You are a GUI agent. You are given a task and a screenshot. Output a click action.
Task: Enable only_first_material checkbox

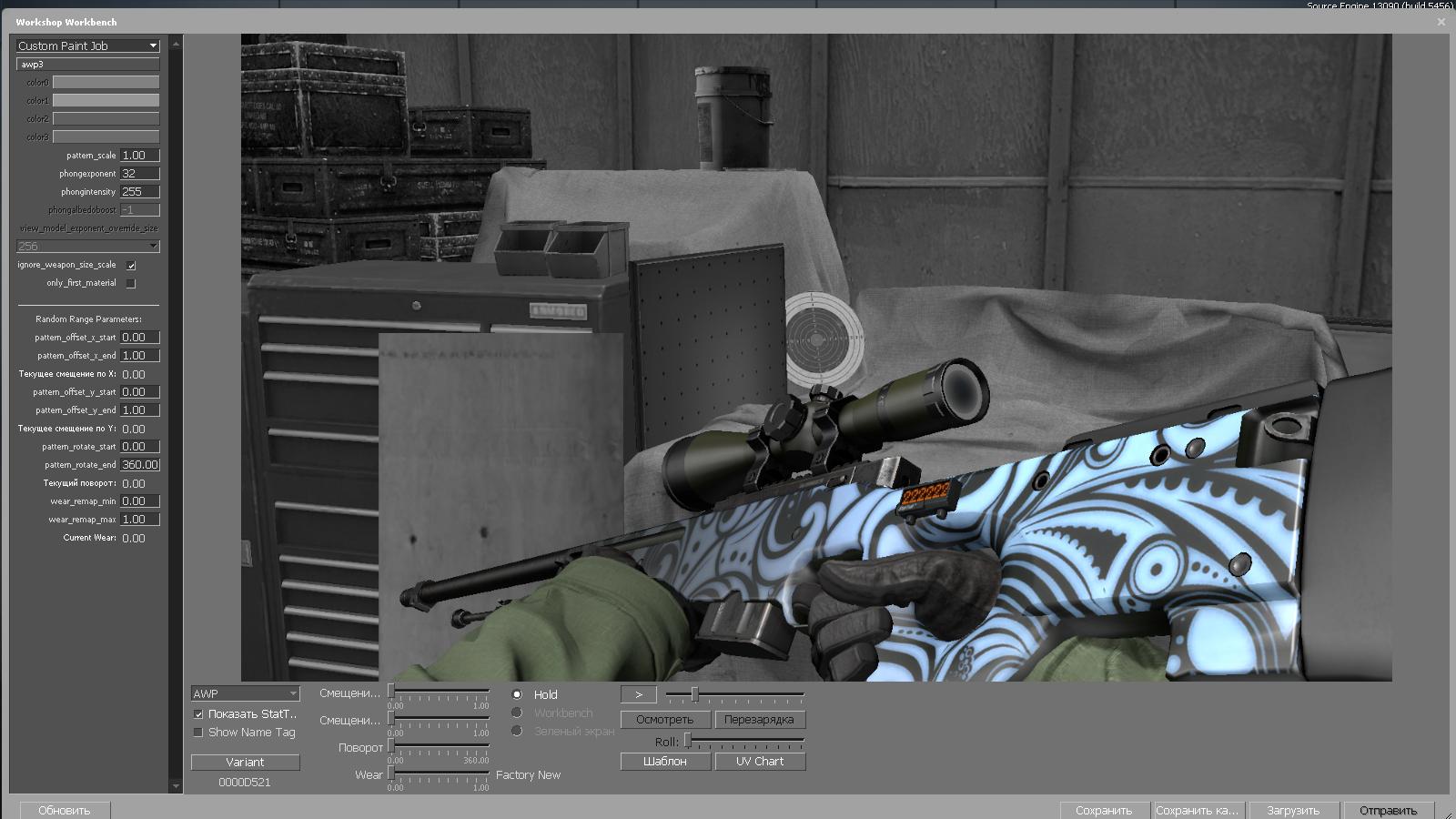click(131, 283)
